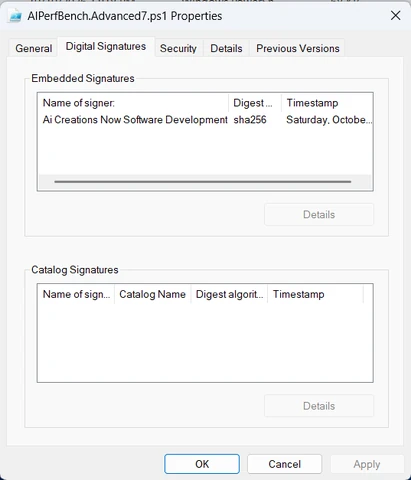This screenshot has height=480, width=411.
Task: Click the Apply button
Action: tap(367, 464)
